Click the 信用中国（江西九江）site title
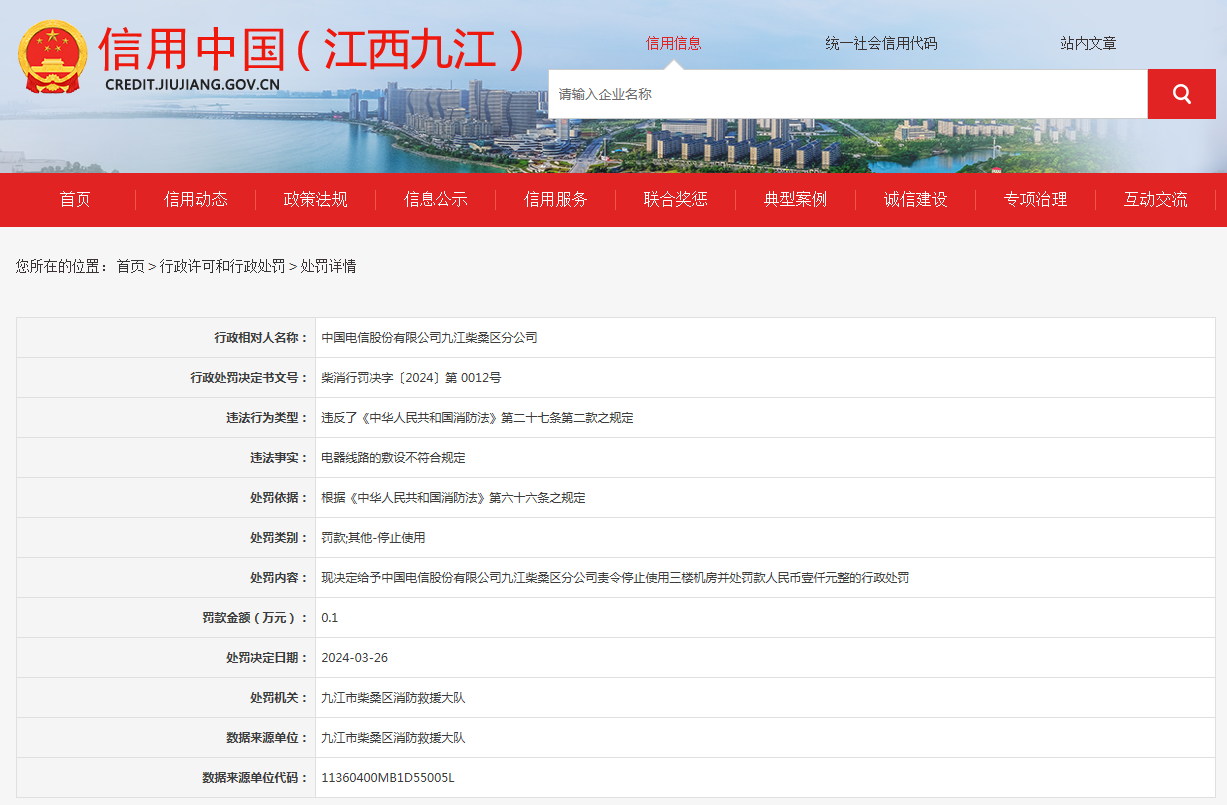Image resolution: width=1227 pixels, height=805 pixels. 312,50
